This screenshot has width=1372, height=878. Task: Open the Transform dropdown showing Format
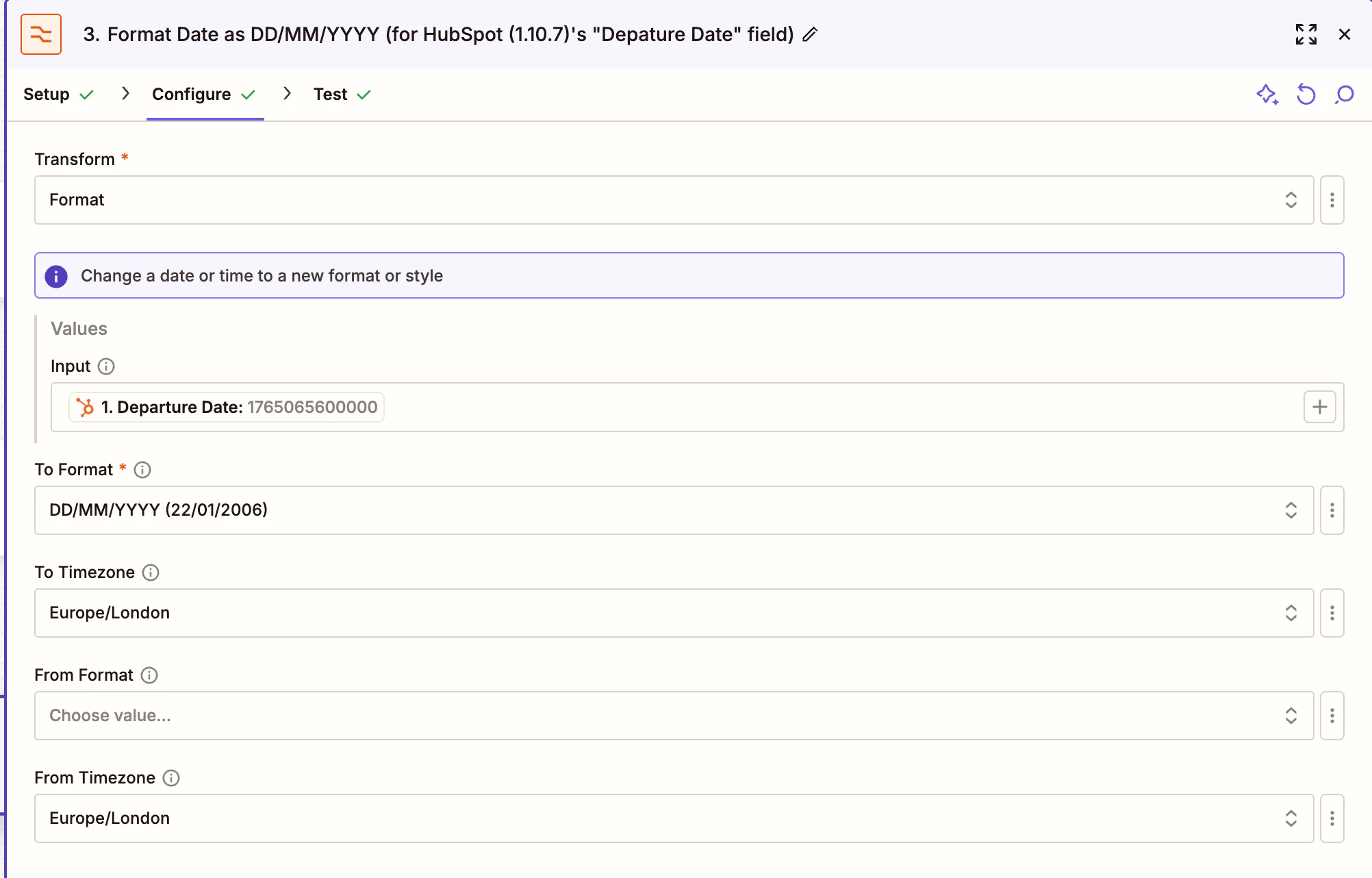pyautogui.click(x=674, y=200)
